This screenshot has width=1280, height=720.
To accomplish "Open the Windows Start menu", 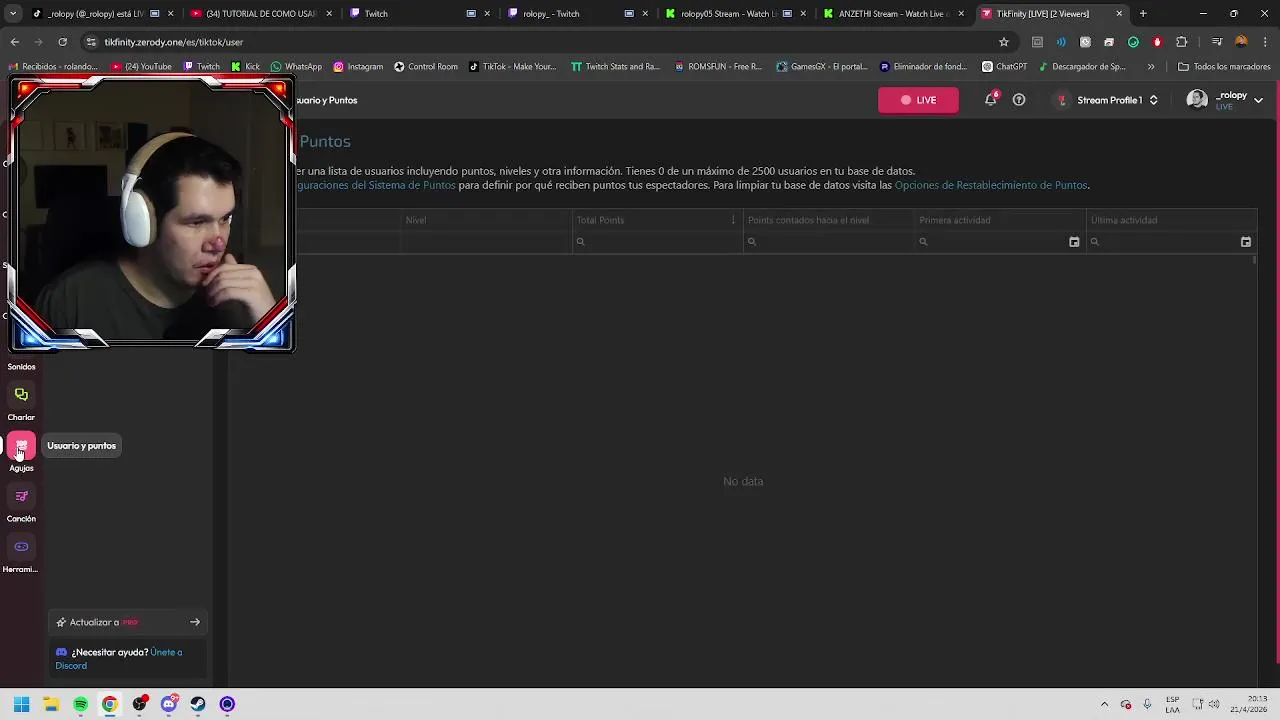I will click(21, 704).
